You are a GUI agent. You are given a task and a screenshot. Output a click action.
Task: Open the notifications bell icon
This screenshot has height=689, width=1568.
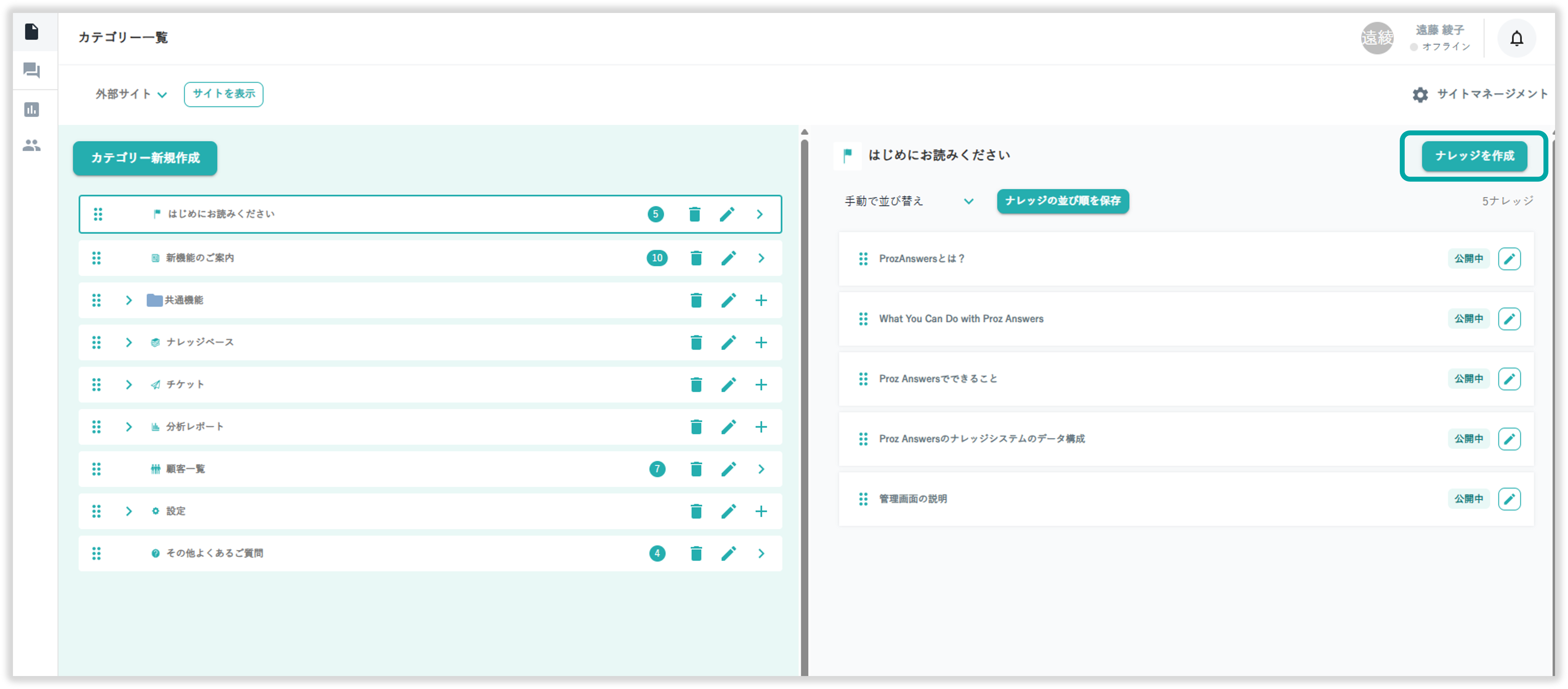pyautogui.click(x=1516, y=38)
